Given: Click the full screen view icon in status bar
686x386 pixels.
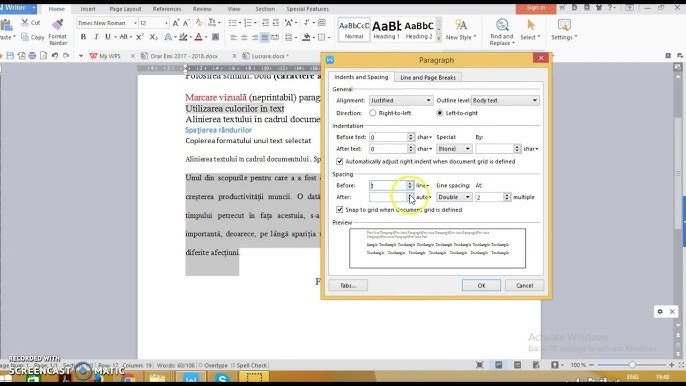Looking at the screenshot, I should coord(480,365).
